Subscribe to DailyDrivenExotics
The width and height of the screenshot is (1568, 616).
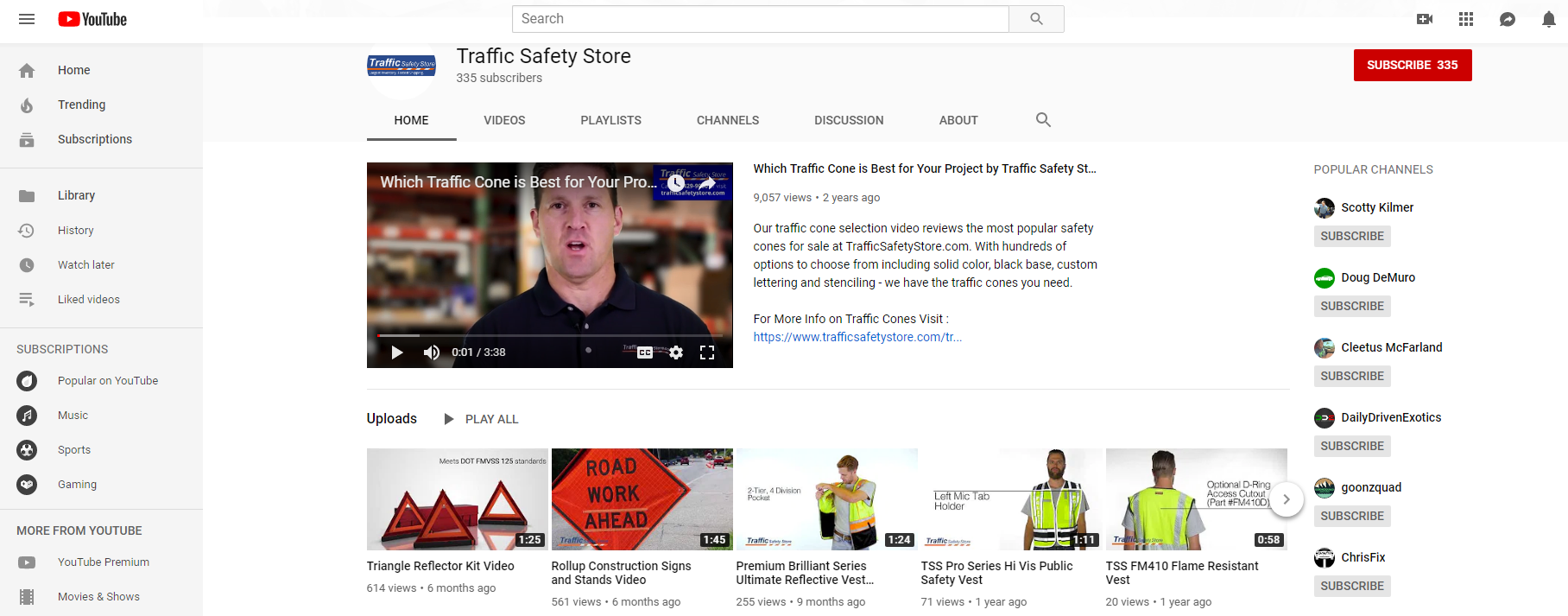coord(1352,446)
